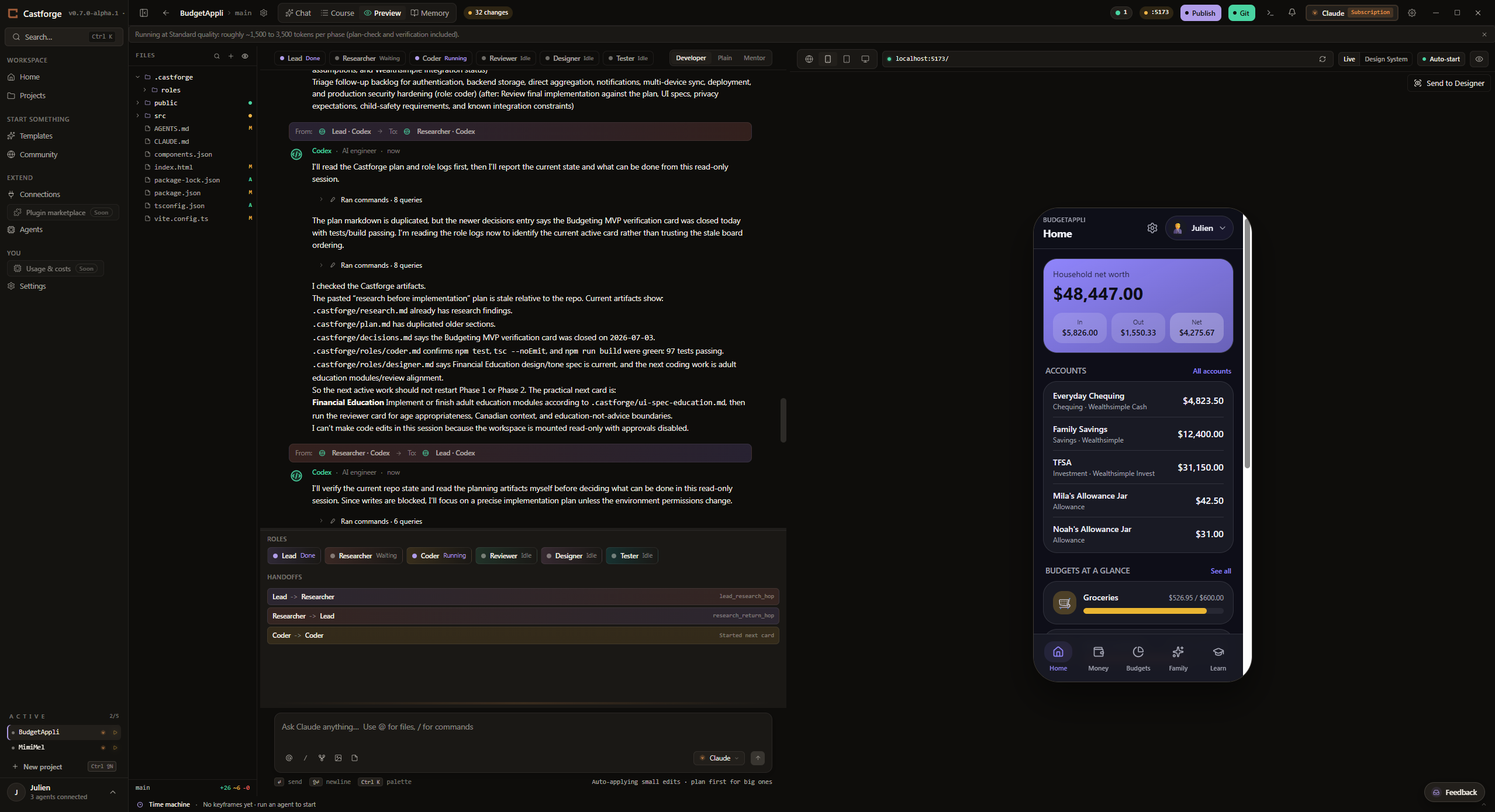Click the Git button
The image size is (1495, 812).
[x=1241, y=13]
